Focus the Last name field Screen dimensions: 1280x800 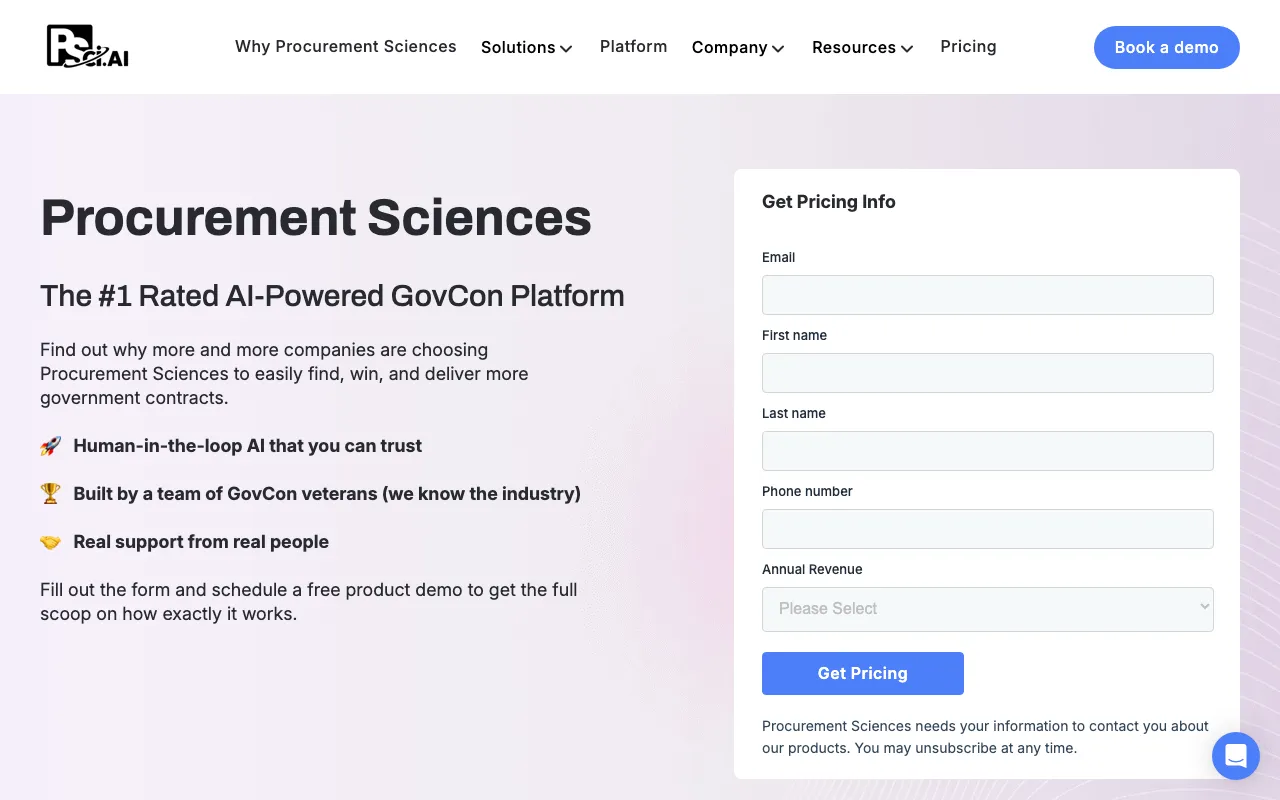pos(988,451)
